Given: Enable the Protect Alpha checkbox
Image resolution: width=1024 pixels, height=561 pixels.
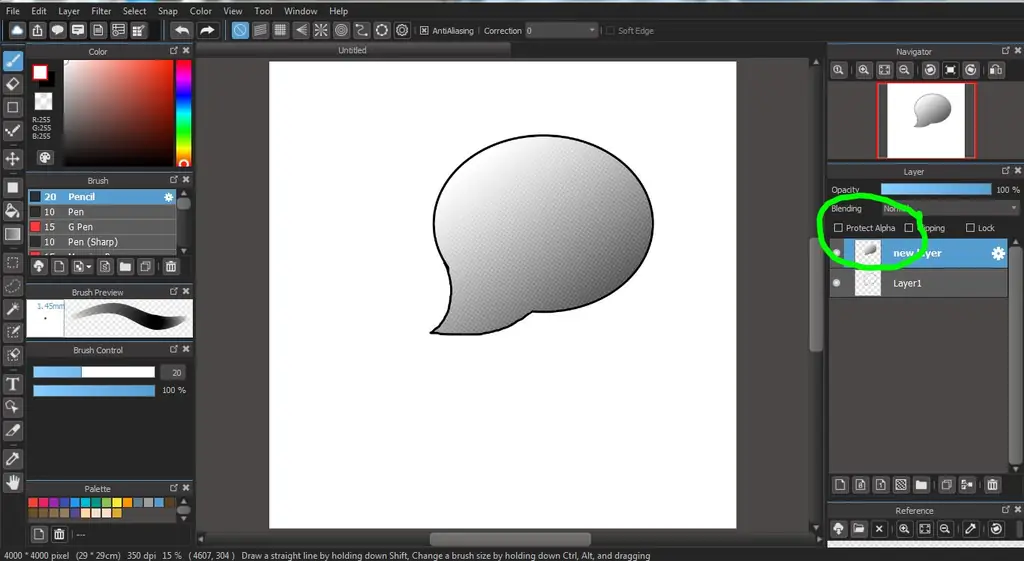Looking at the screenshot, I should 838,228.
